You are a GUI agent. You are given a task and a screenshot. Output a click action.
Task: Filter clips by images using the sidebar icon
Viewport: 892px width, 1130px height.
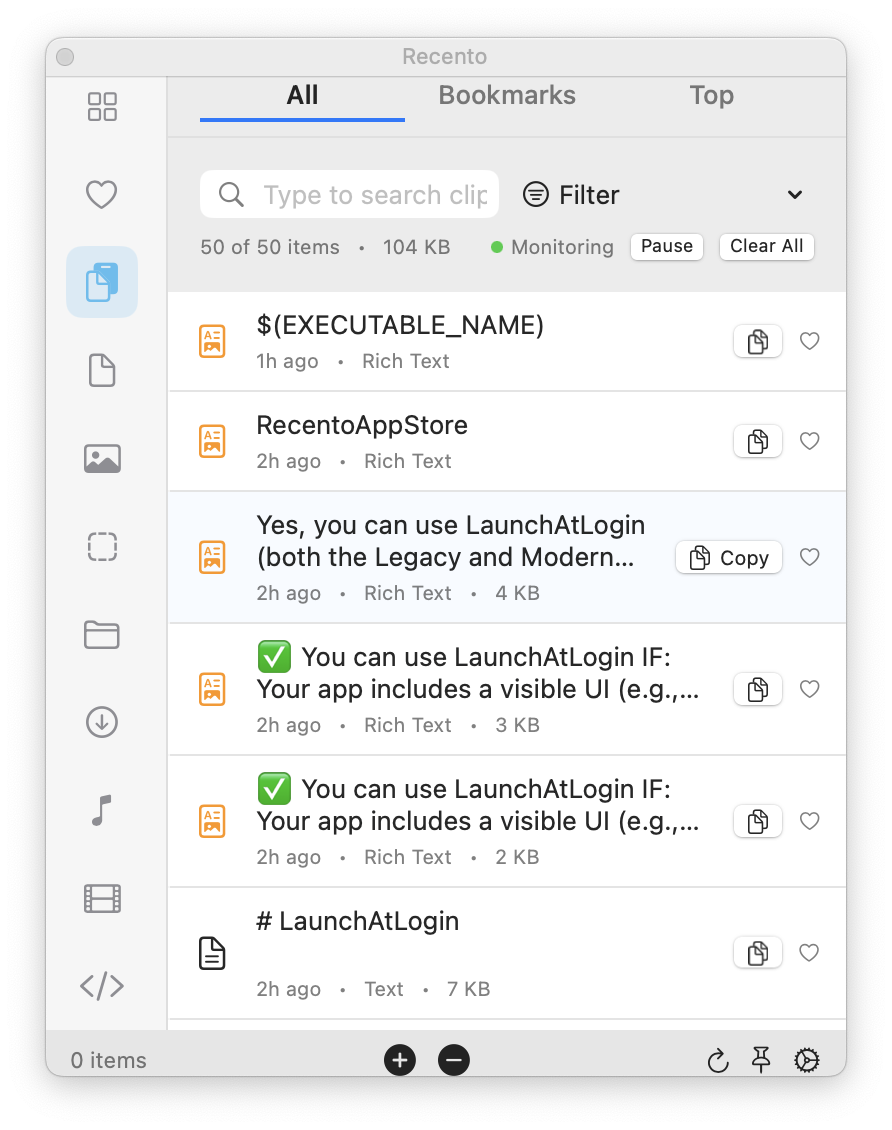[101, 458]
